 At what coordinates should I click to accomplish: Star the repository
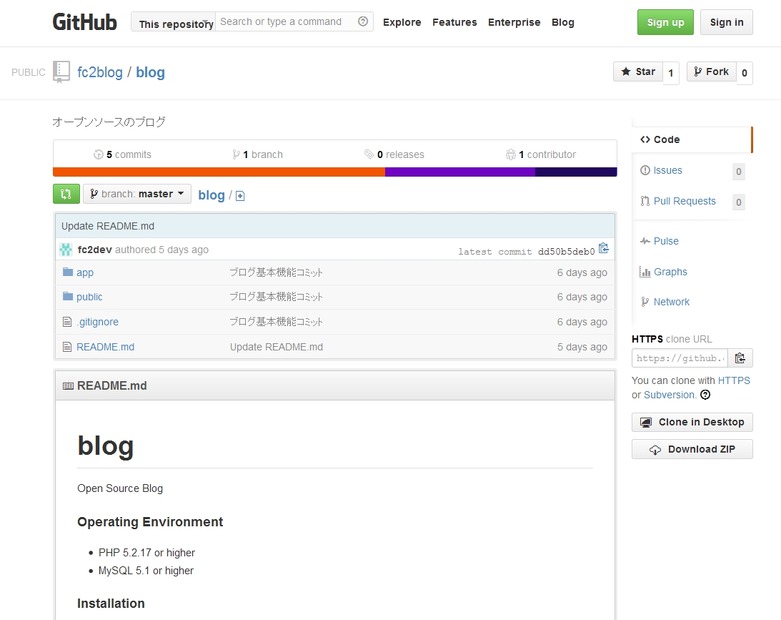(x=638, y=72)
